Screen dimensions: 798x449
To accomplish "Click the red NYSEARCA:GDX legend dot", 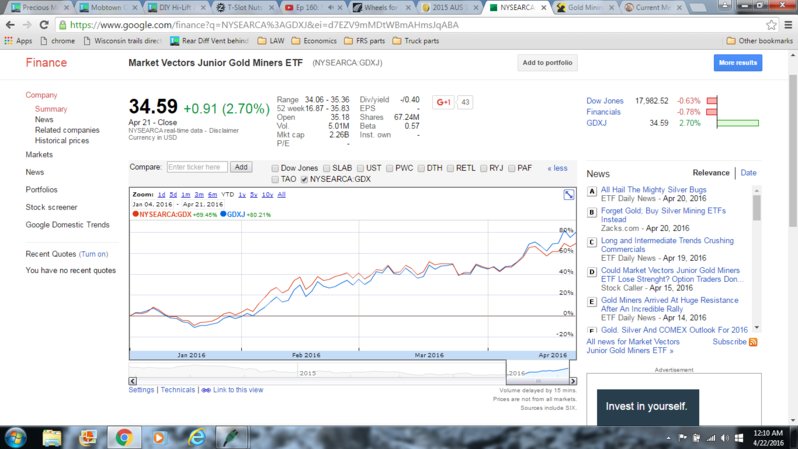I will 135,214.
